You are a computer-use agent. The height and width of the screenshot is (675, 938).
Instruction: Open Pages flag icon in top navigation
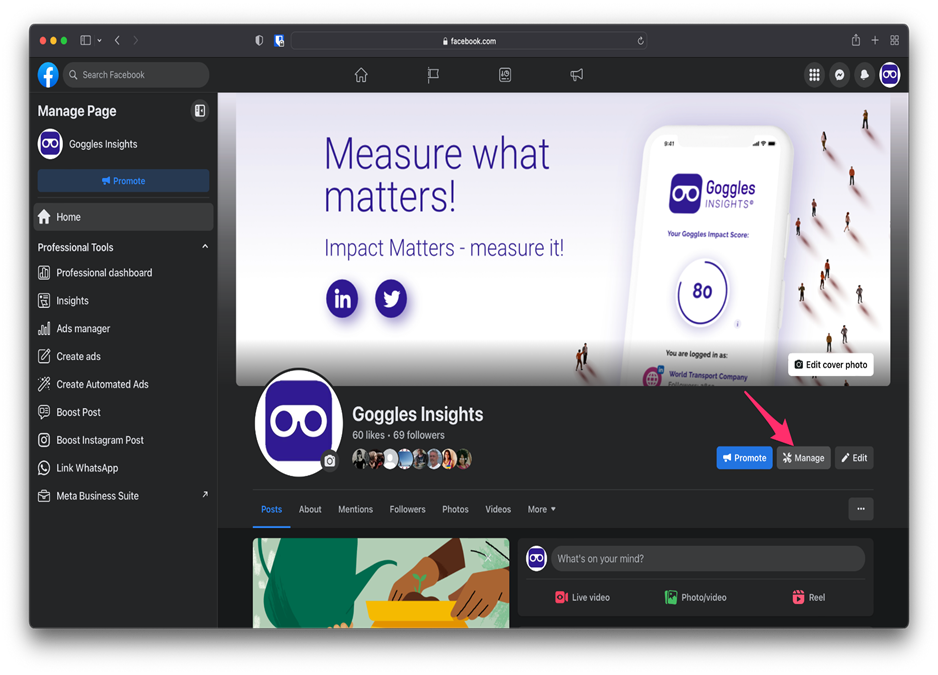[433, 75]
